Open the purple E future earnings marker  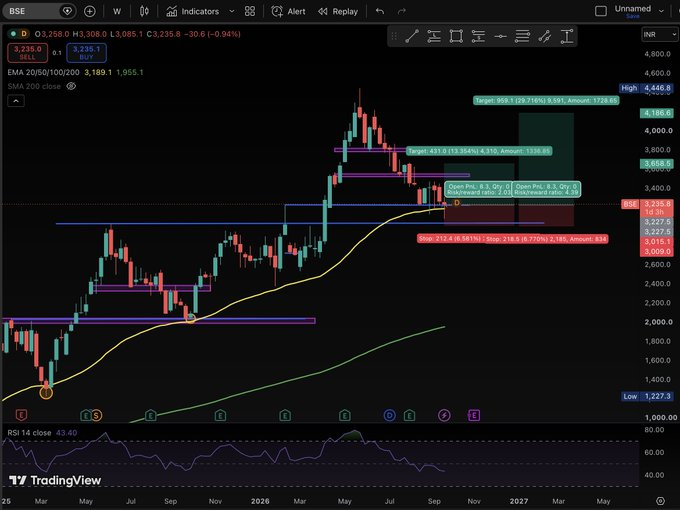[474, 415]
